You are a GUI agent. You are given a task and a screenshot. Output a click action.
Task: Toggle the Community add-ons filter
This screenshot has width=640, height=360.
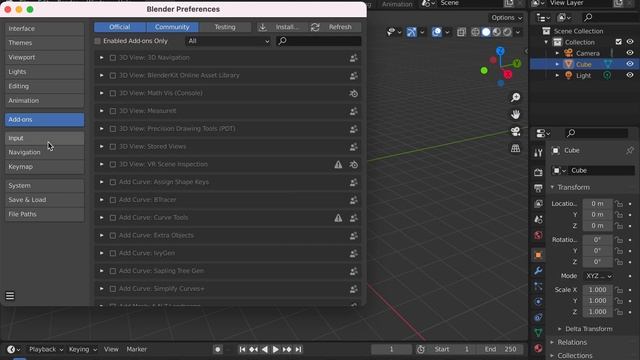172,27
